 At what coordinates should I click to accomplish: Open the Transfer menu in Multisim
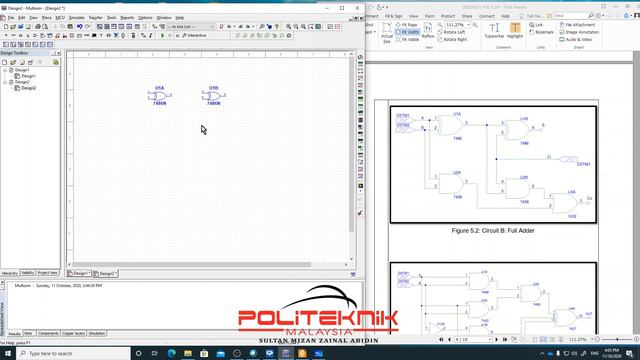tap(96, 18)
